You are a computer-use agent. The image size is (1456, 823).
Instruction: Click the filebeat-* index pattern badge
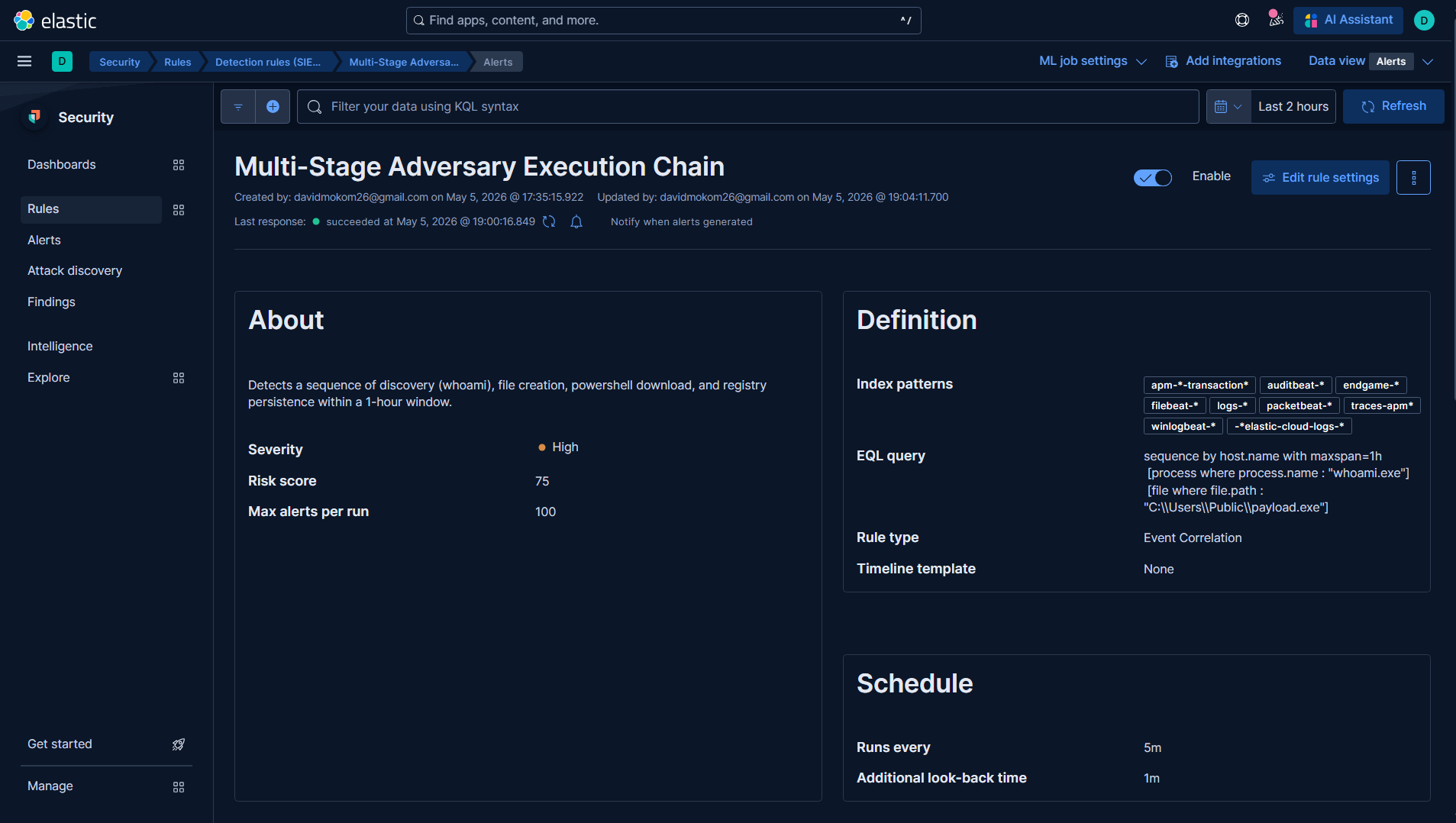[x=1174, y=405]
